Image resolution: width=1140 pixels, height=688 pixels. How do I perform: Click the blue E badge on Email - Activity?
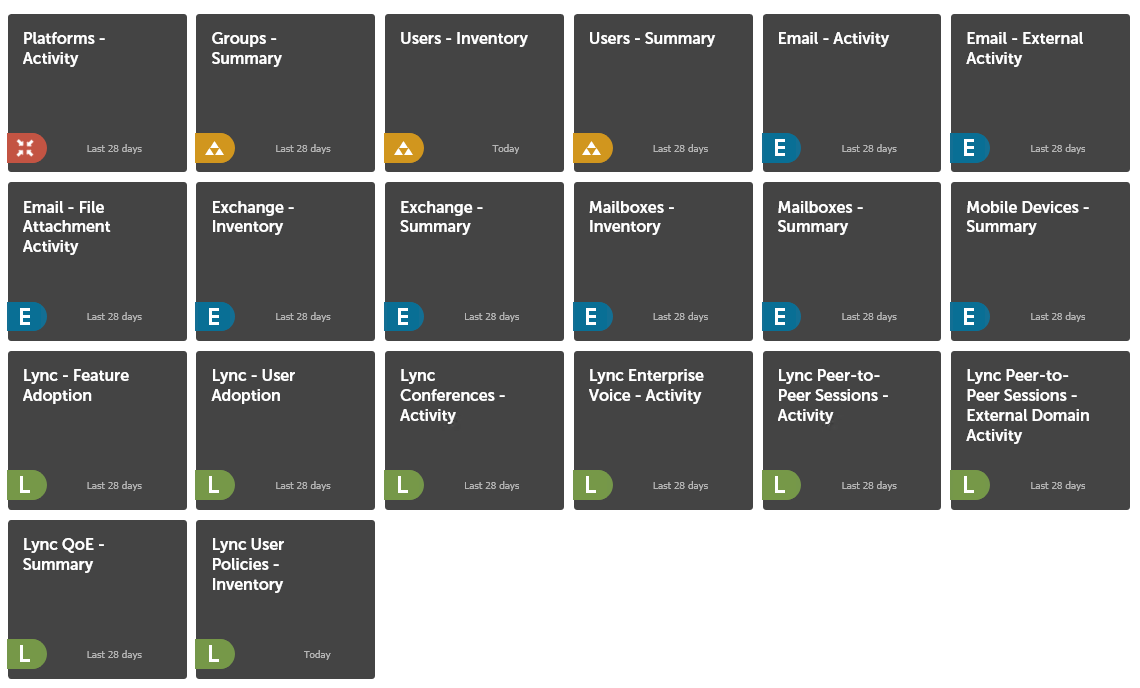pos(782,148)
